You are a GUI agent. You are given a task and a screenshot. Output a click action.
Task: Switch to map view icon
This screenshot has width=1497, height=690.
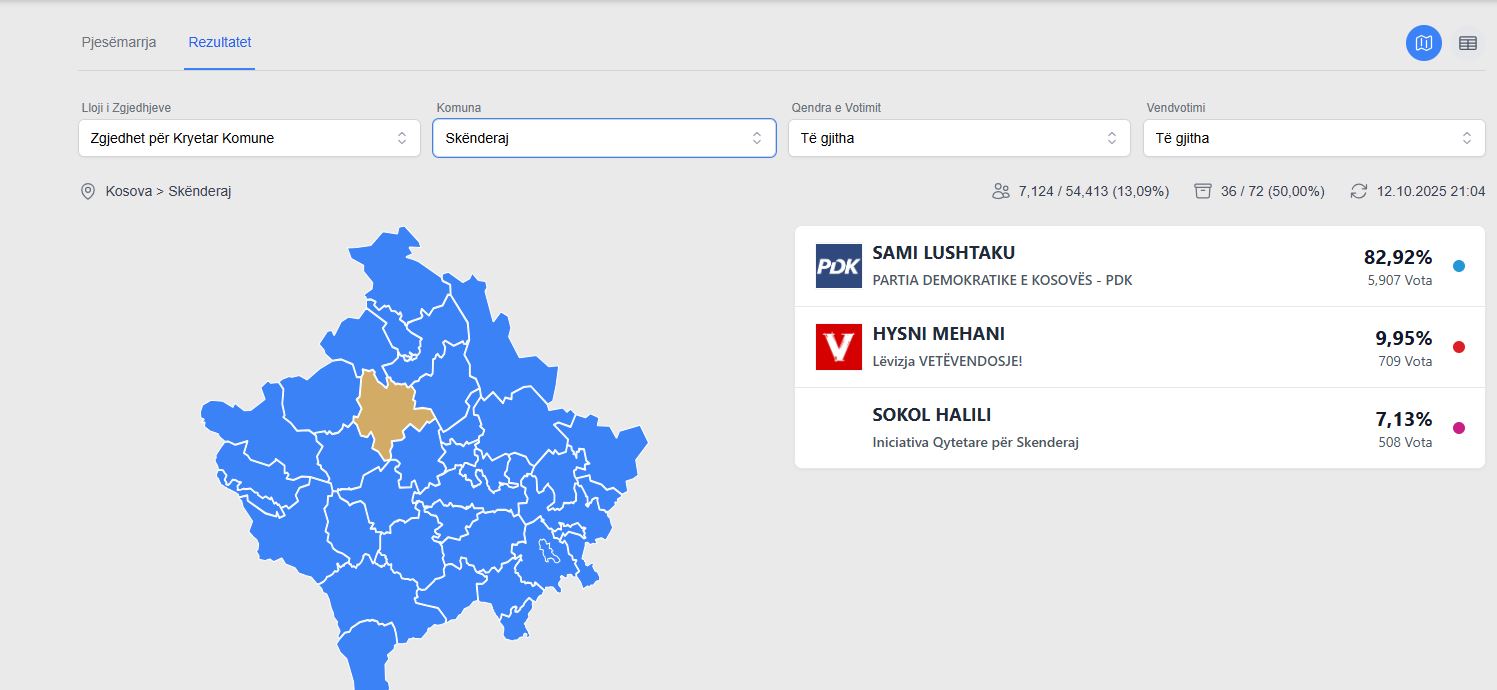[1423, 43]
